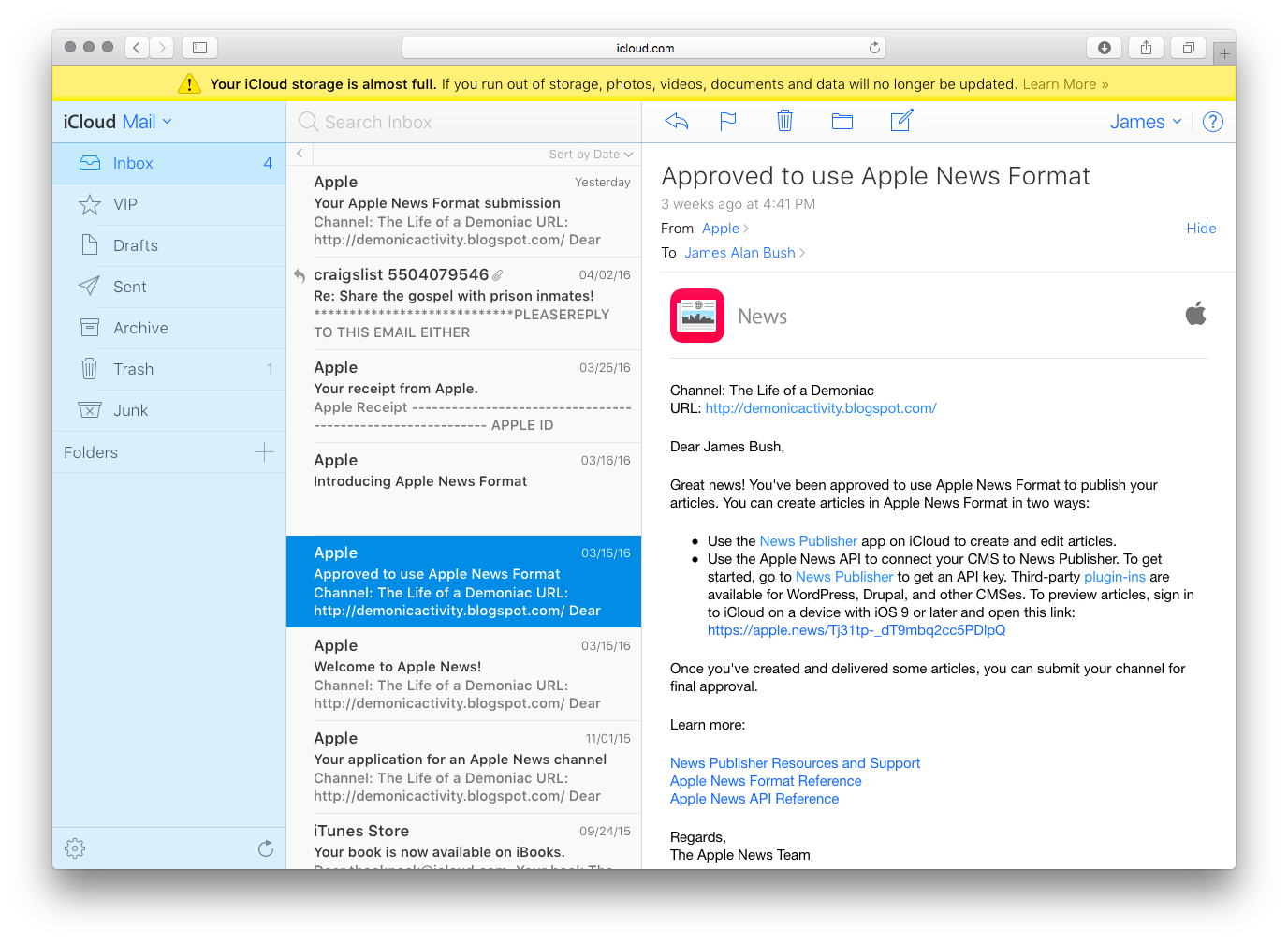The height and width of the screenshot is (944, 1288).
Task: Open 'Your Apple News Format submission' message
Action: pos(463,211)
